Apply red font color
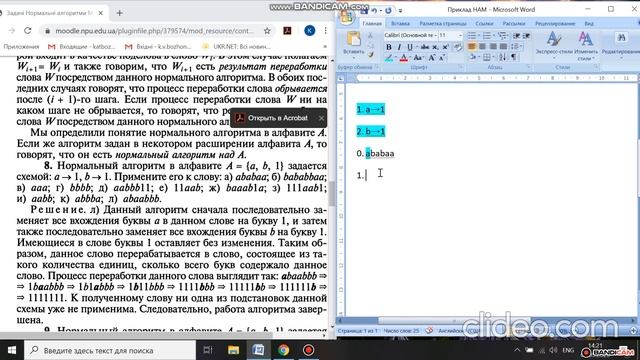The width and height of the screenshot is (640, 360). point(404,58)
